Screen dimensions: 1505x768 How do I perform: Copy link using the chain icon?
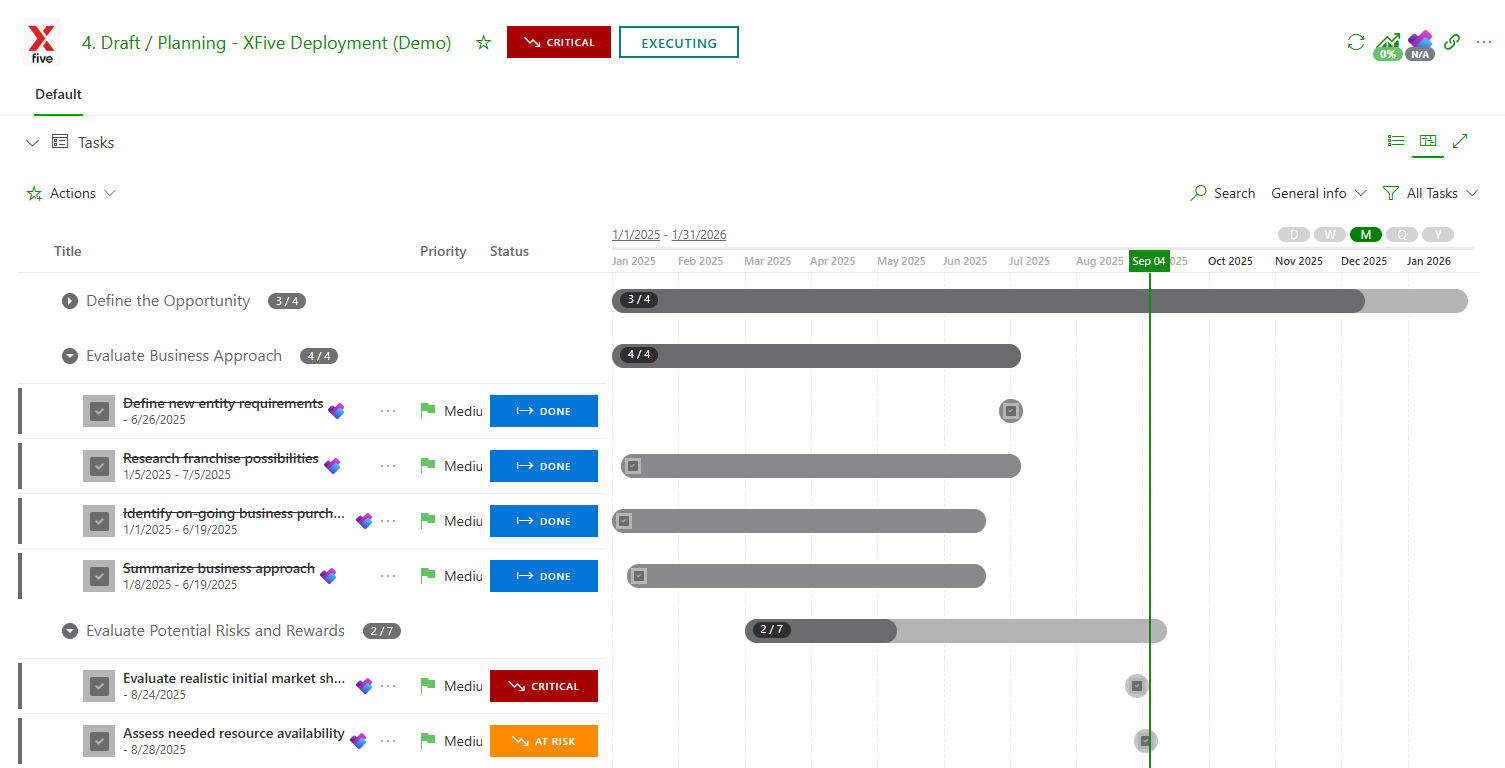click(1452, 42)
